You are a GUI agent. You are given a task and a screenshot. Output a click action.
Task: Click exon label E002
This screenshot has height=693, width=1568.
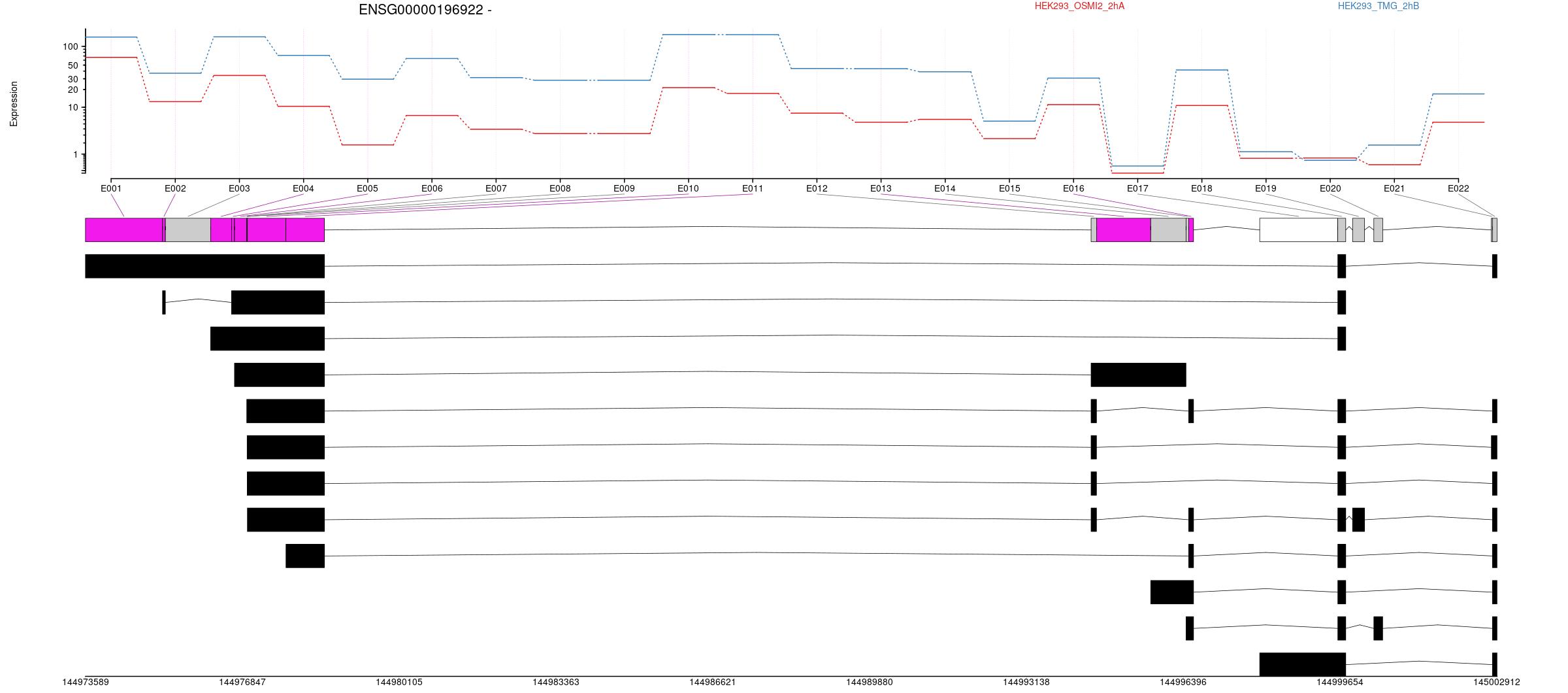(x=175, y=188)
